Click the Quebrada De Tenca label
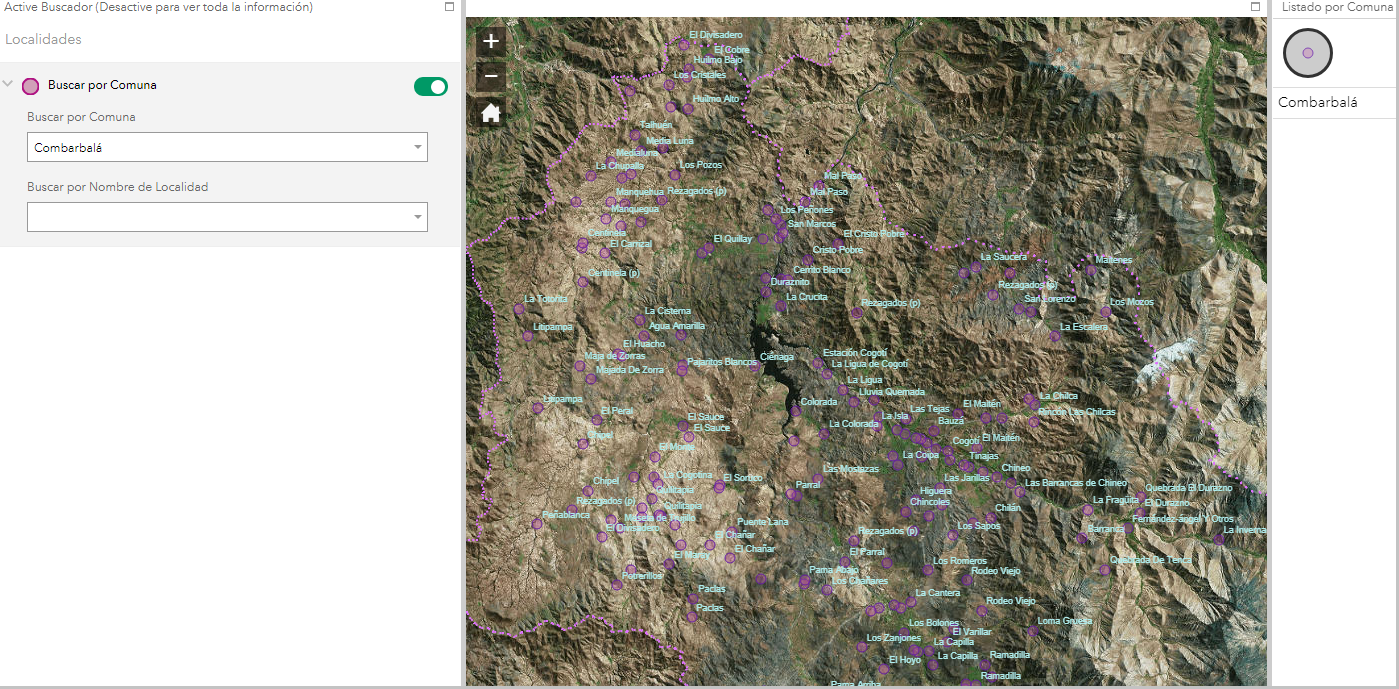The image size is (1399, 689). [x=1151, y=560]
